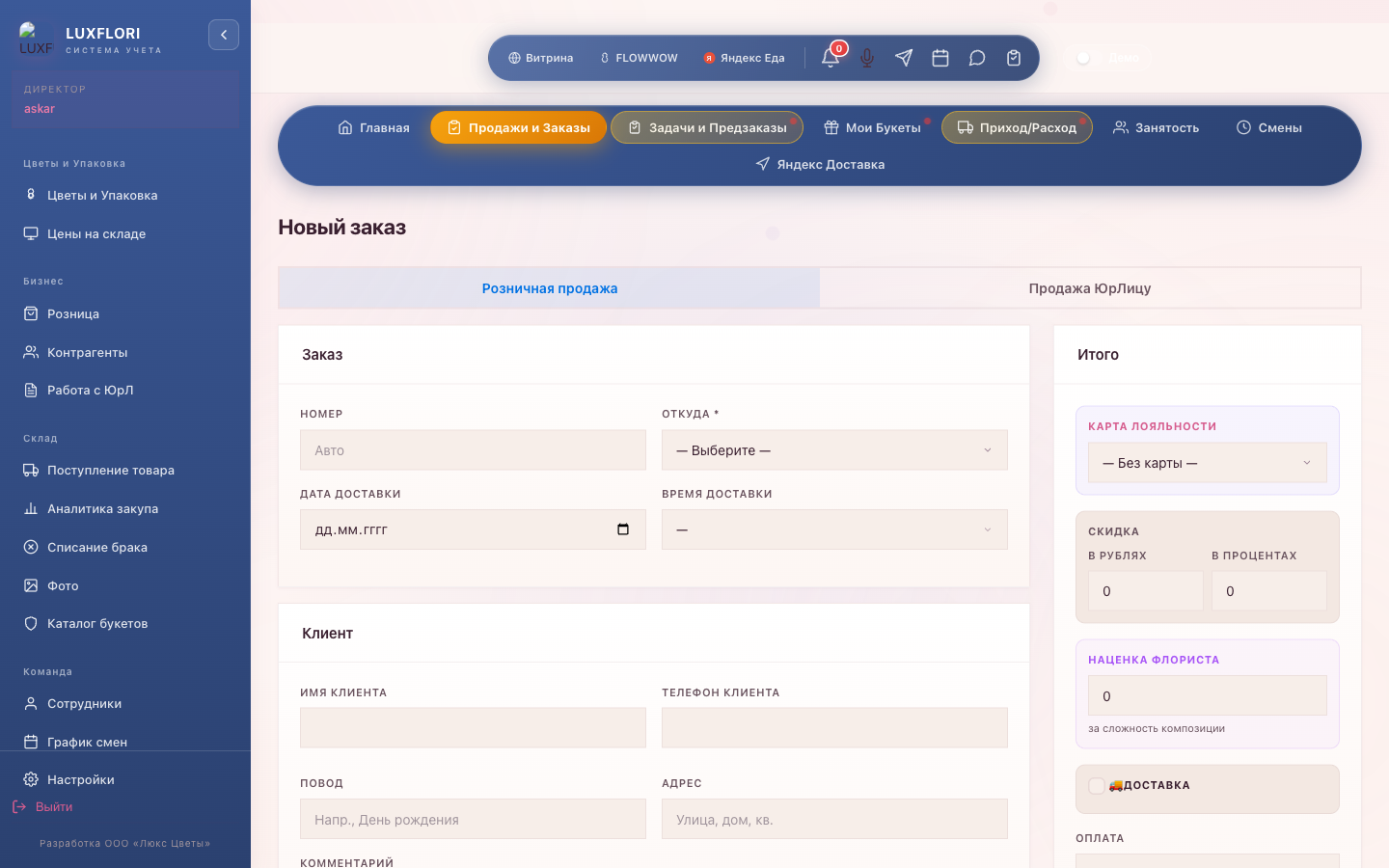This screenshot has width=1389, height=868.
Task: Open FLOWWOW link in top bar
Action: (x=639, y=58)
